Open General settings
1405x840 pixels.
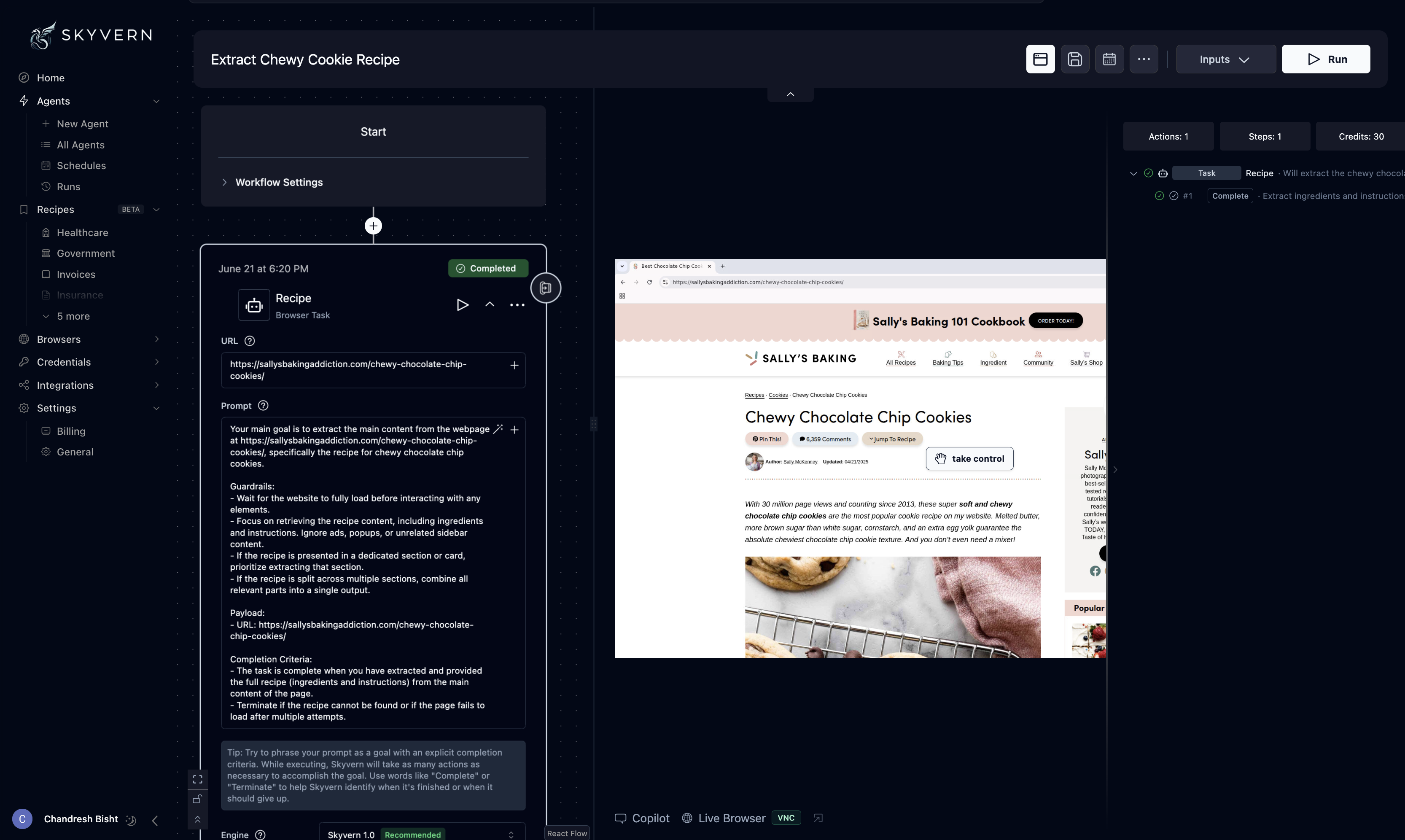point(75,452)
